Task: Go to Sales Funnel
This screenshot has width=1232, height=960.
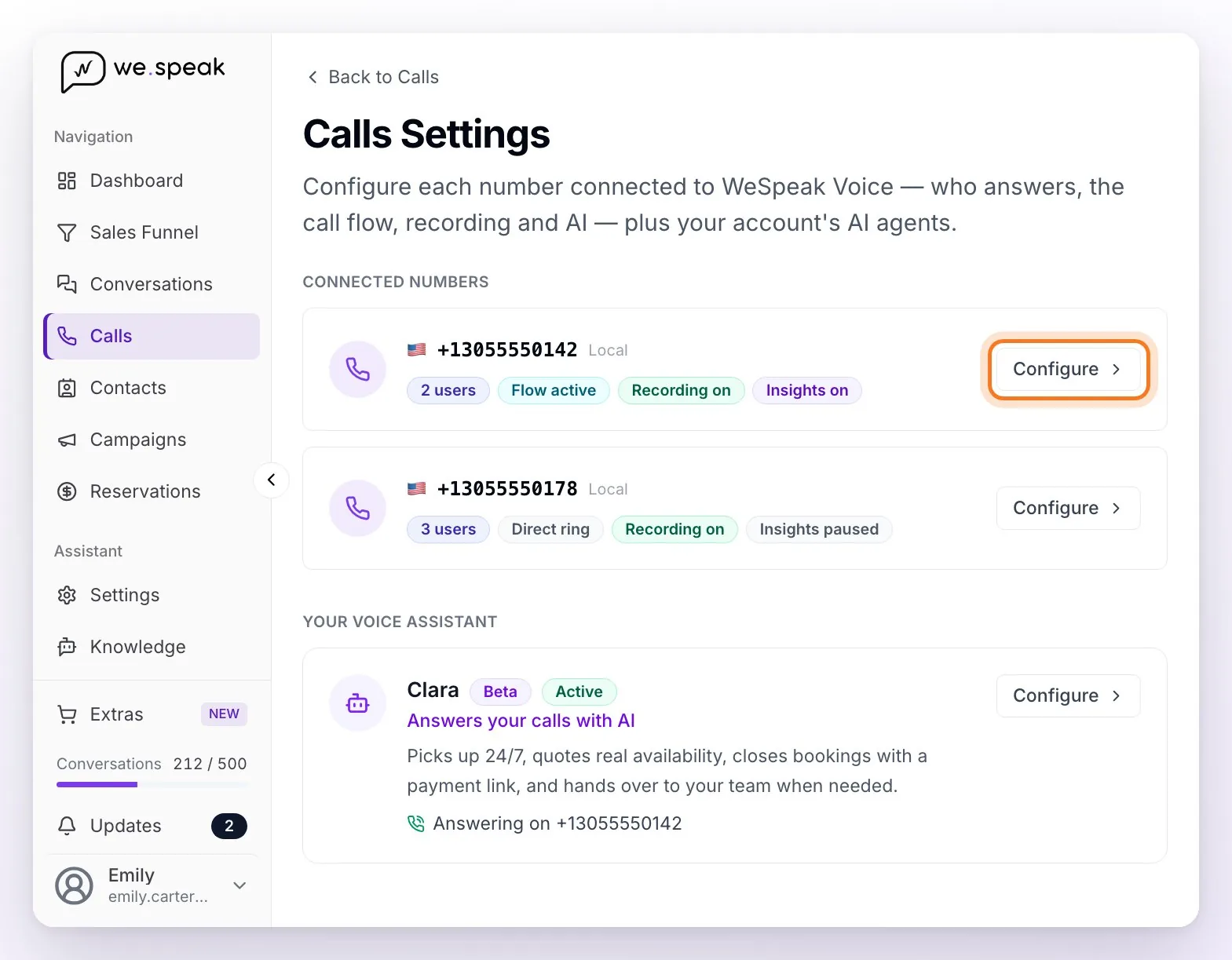Action: [152, 232]
